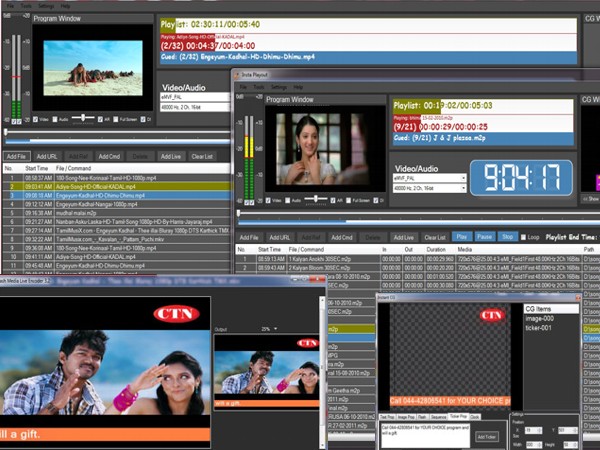Click seek bar handle in back playout window

coord(6,132)
